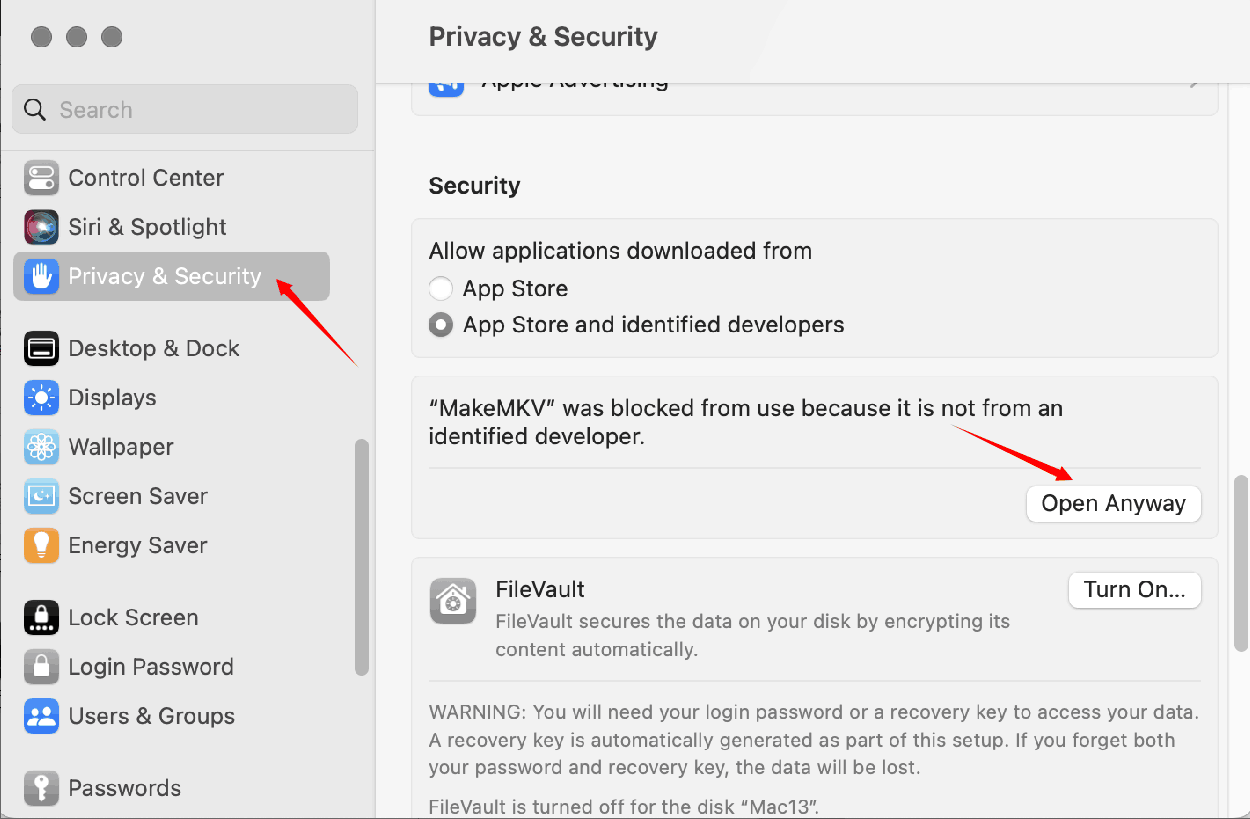Select the Desktop & Dock icon
The image size is (1250, 819).
[x=41, y=348]
